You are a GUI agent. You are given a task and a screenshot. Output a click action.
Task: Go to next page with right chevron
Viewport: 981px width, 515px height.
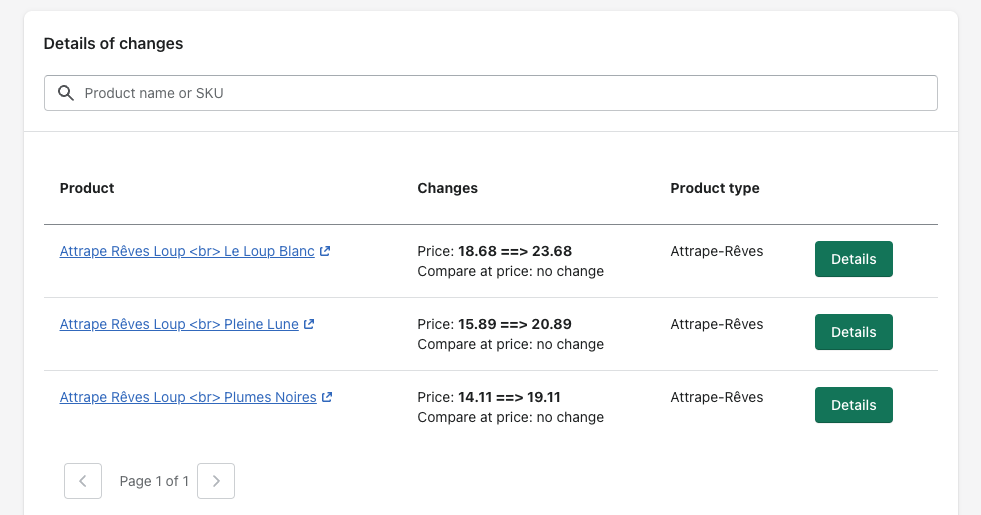click(216, 481)
